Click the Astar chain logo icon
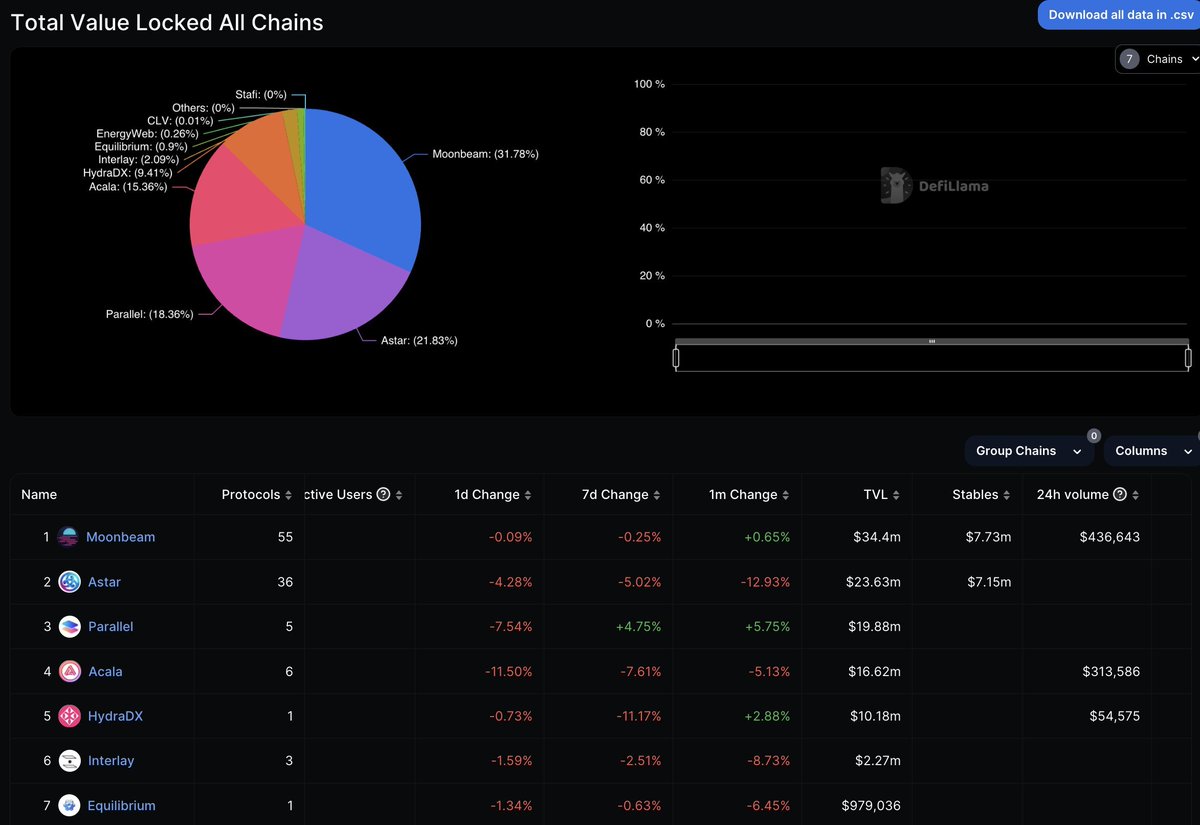The width and height of the screenshot is (1200, 825). pyautogui.click(x=69, y=582)
